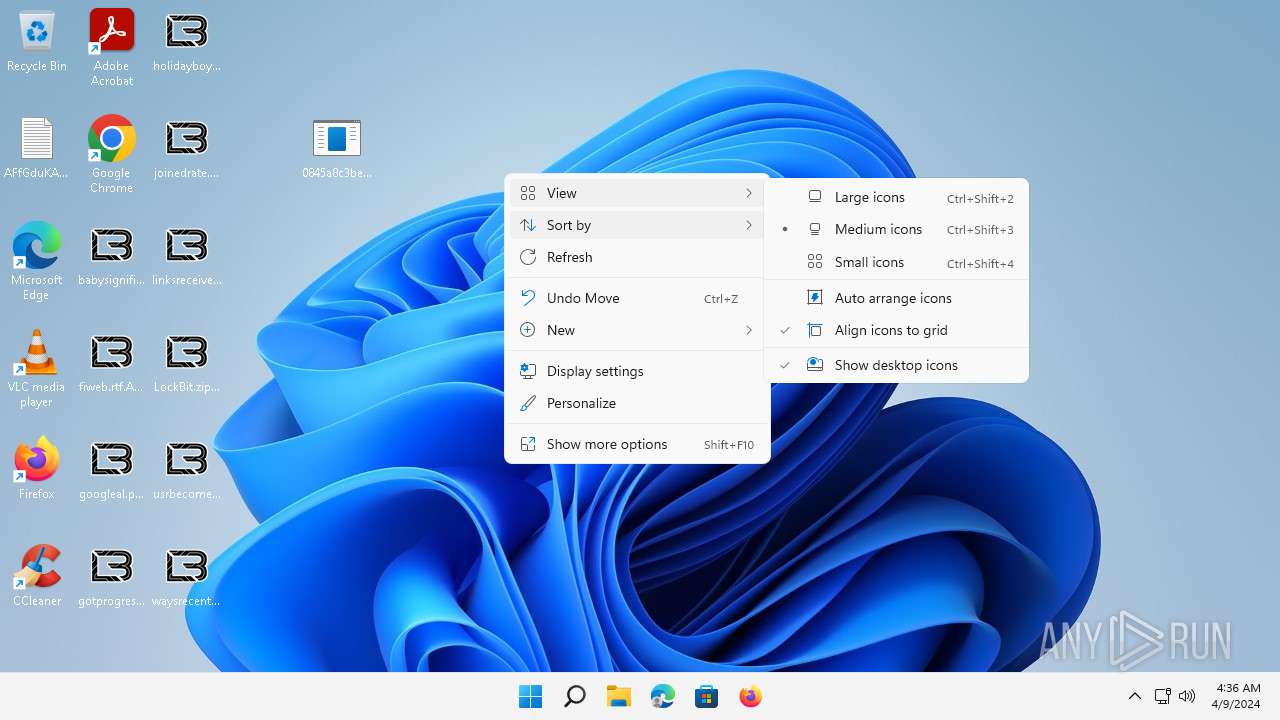Open the Recycle Bin desktop icon
Screen dimensions: 1280x720
click(x=37, y=42)
